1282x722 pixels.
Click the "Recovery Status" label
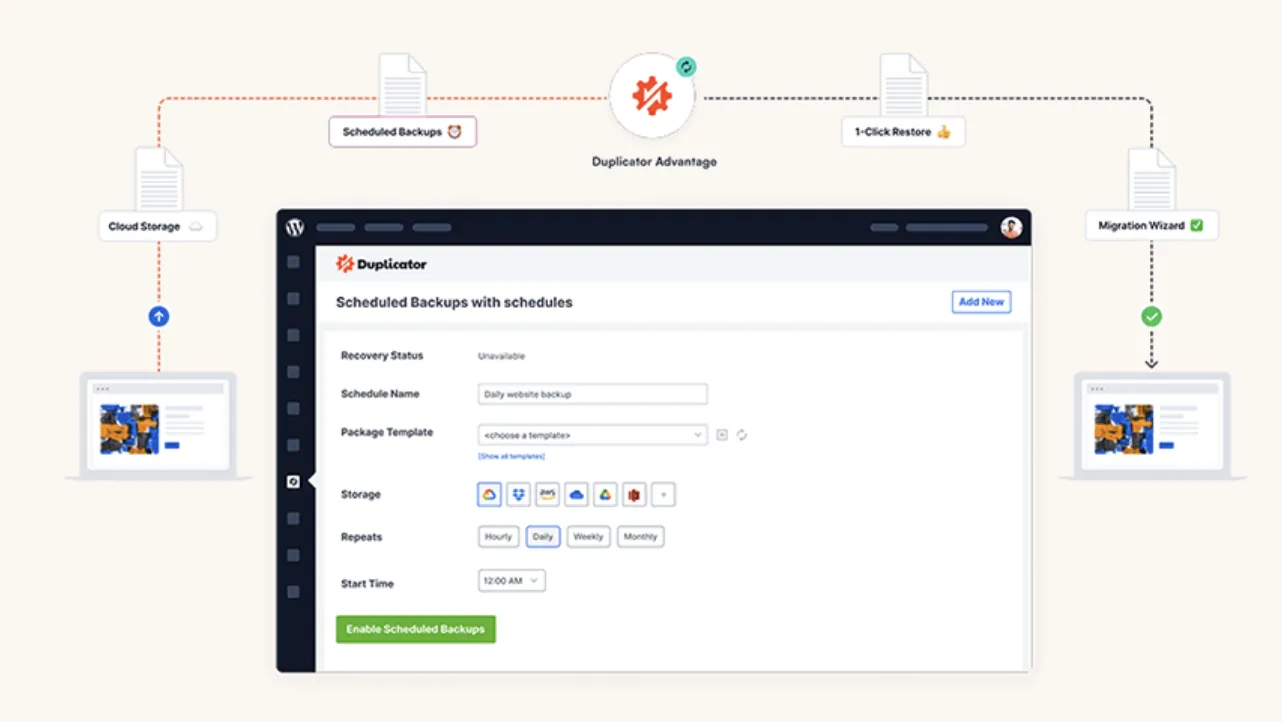click(382, 356)
